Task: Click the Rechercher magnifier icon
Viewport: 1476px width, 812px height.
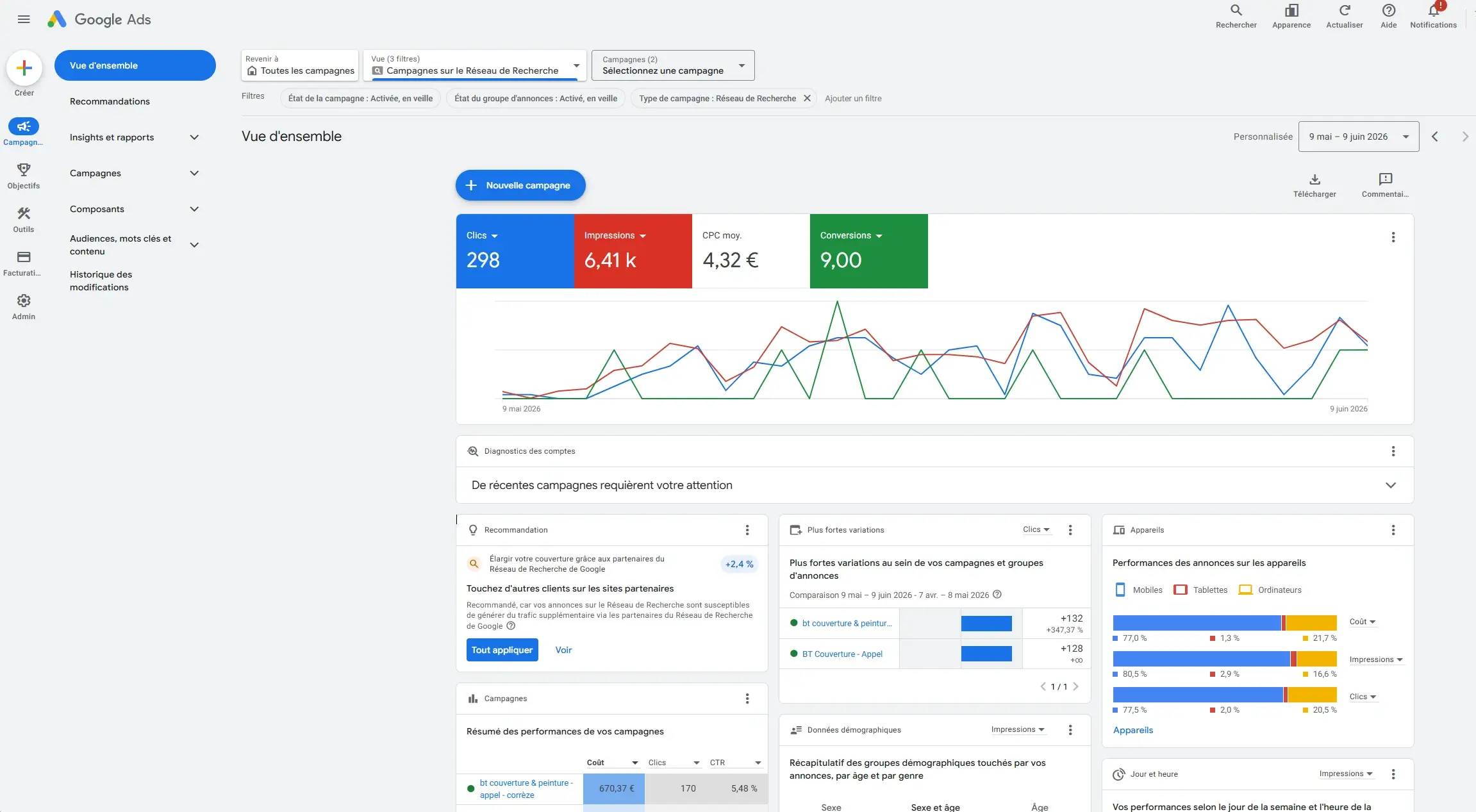Action: click(1236, 11)
